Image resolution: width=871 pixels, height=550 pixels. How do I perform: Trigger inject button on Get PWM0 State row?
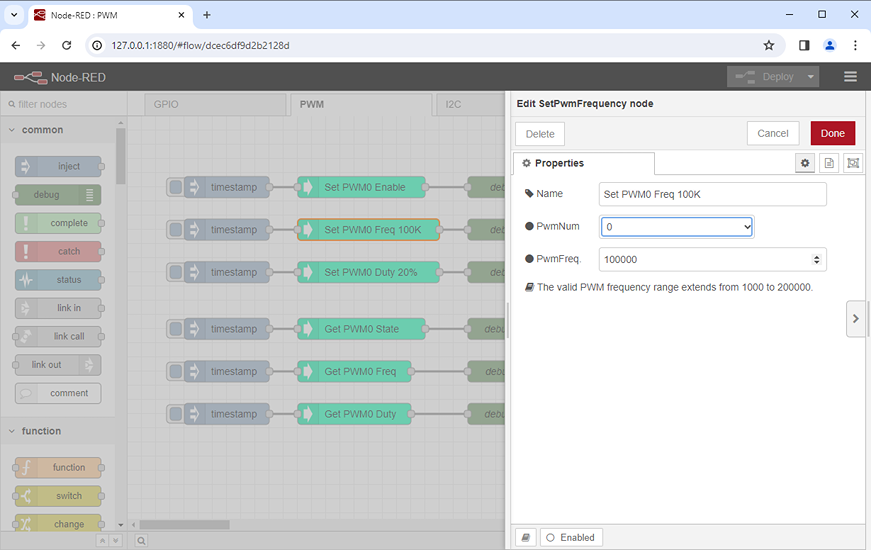click(x=176, y=329)
